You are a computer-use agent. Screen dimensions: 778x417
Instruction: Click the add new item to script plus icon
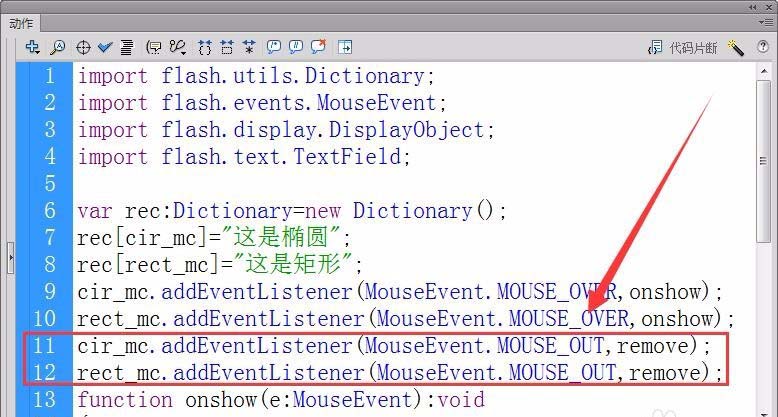pyautogui.click(x=32, y=47)
